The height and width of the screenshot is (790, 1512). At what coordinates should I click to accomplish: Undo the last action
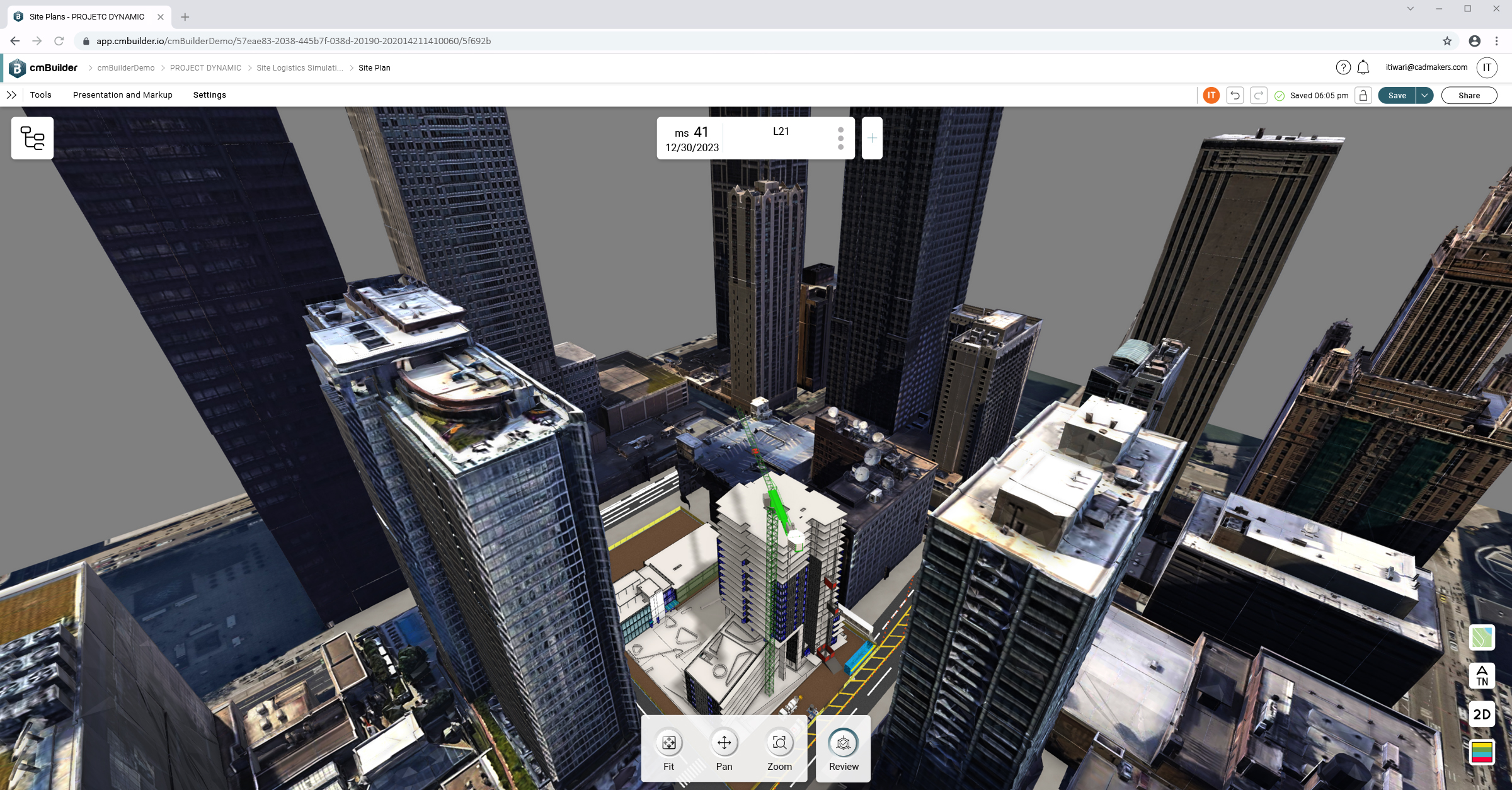tap(1235, 95)
